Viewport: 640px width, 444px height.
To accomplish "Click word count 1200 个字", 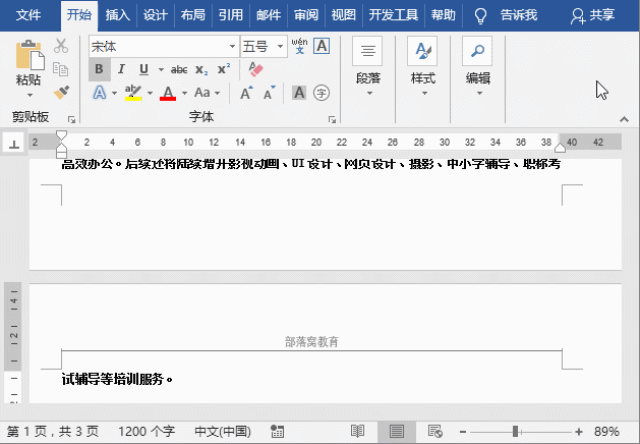I will 146,431.
